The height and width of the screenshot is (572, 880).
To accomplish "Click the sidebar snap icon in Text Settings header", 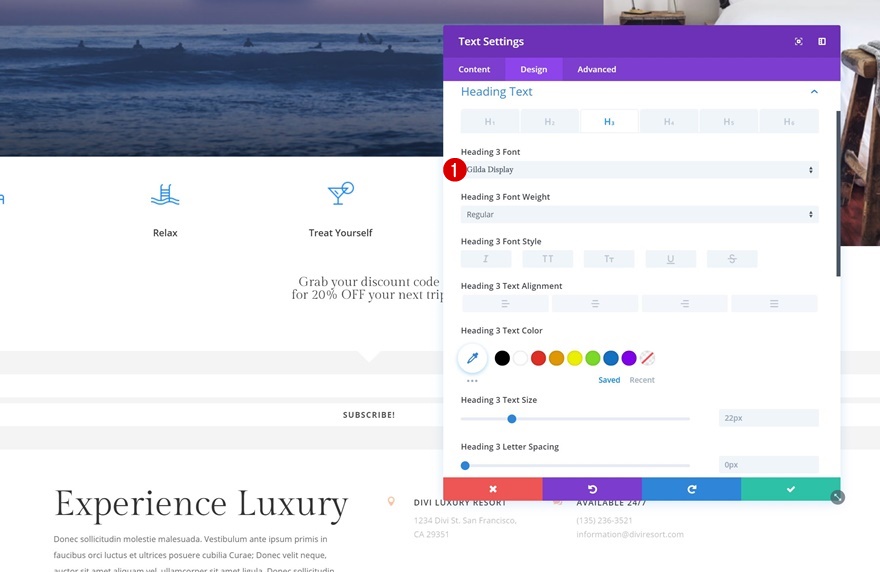I will coord(822,42).
